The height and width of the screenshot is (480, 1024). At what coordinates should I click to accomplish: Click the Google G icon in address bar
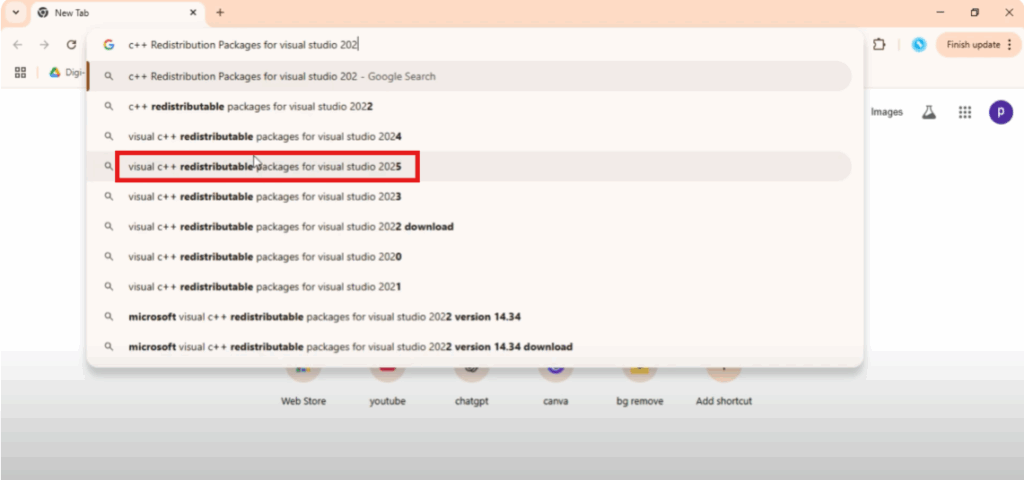pyautogui.click(x=109, y=44)
